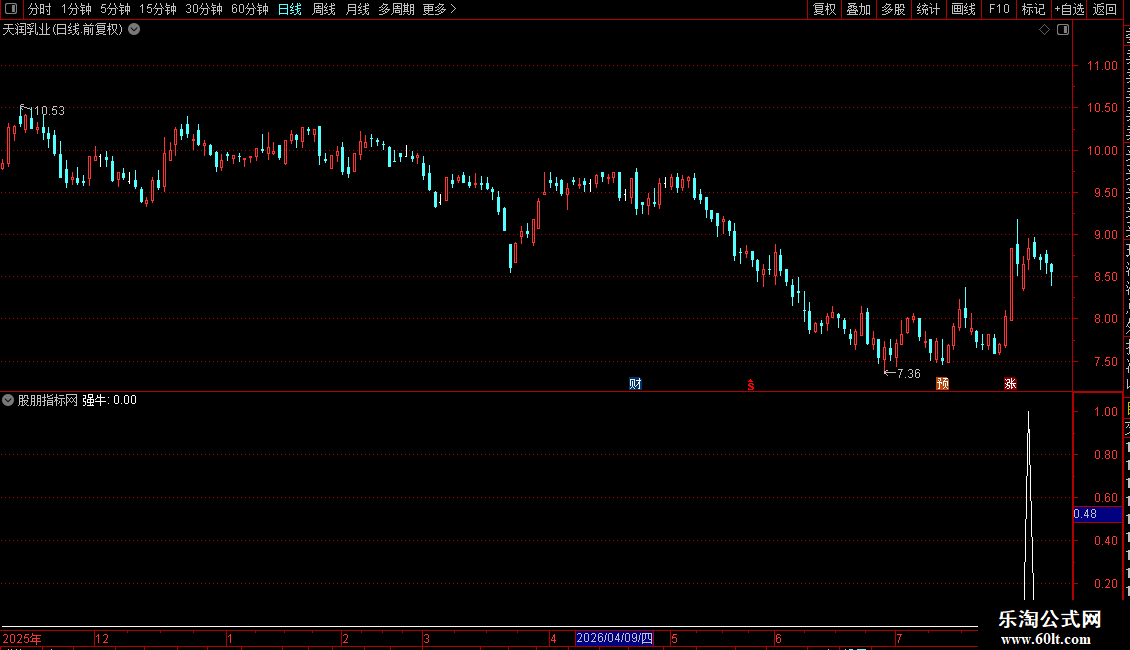The image size is (1130, 650).
Task: Open F10 company info
Action: coord(999,9)
